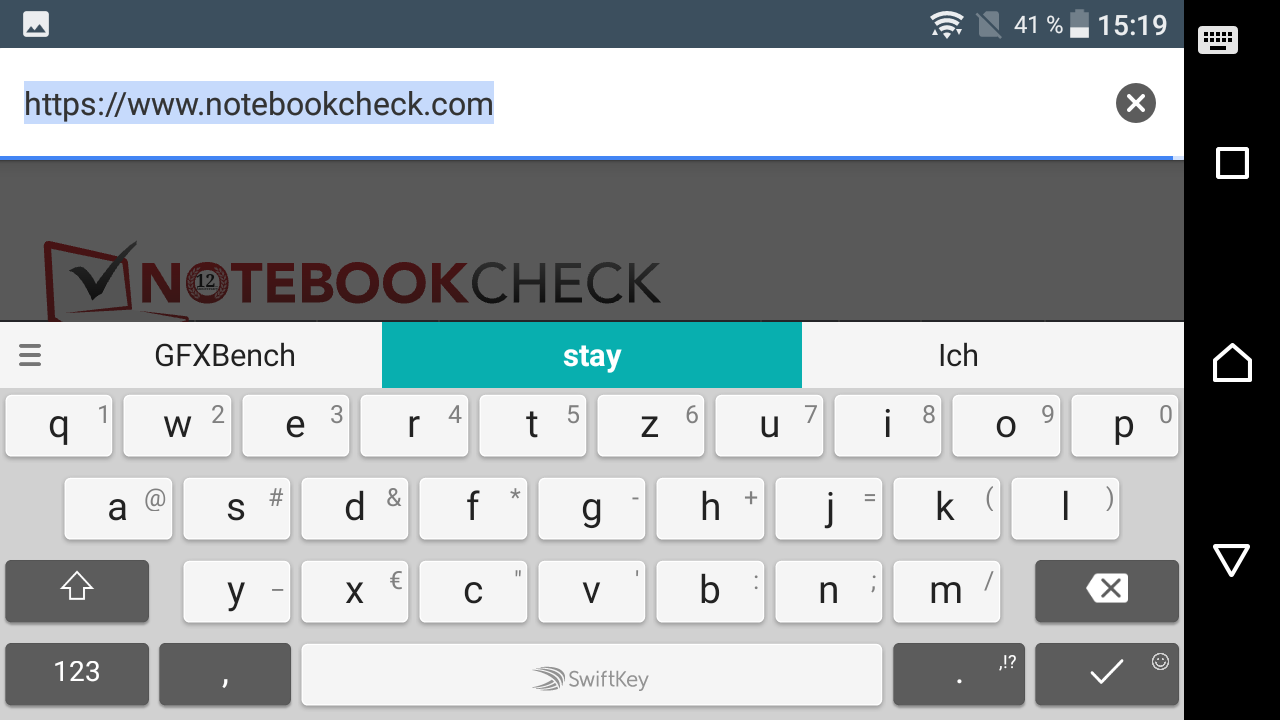Tap the back triangle to hide keyboard
This screenshot has height=720, width=1280.
click(1232, 560)
